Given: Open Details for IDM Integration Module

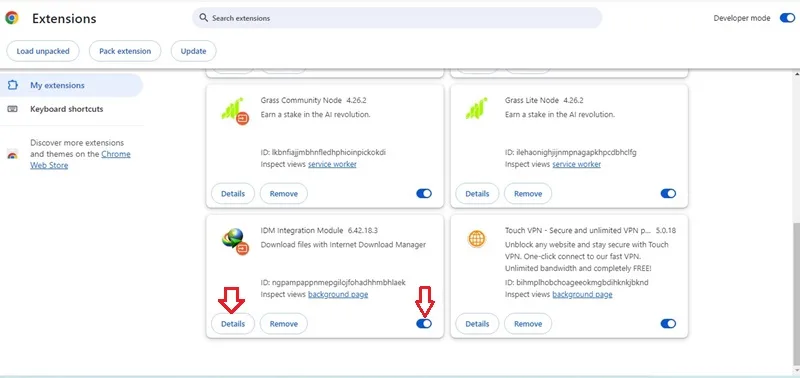Looking at the screenshot, I should point(233,323).
